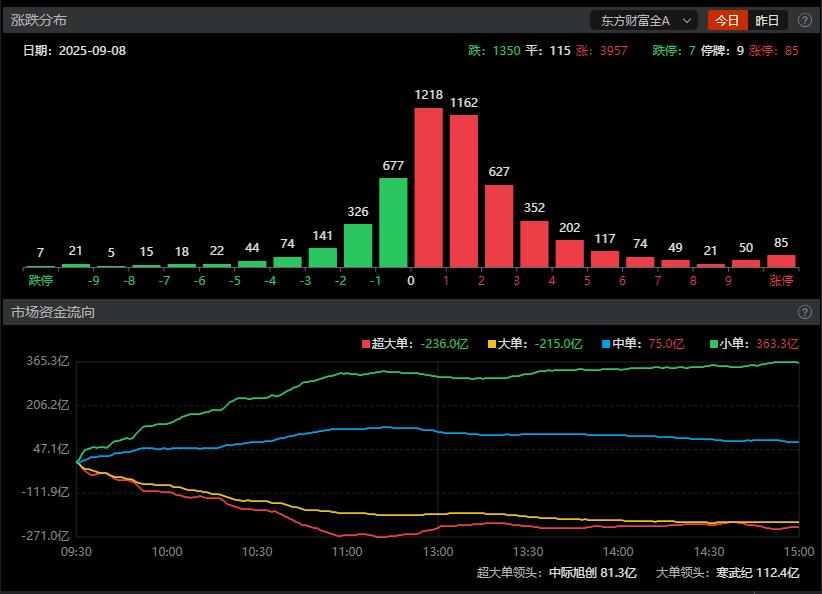
Task: Click the 平: 115 count
Action: (x=548, y=51)
